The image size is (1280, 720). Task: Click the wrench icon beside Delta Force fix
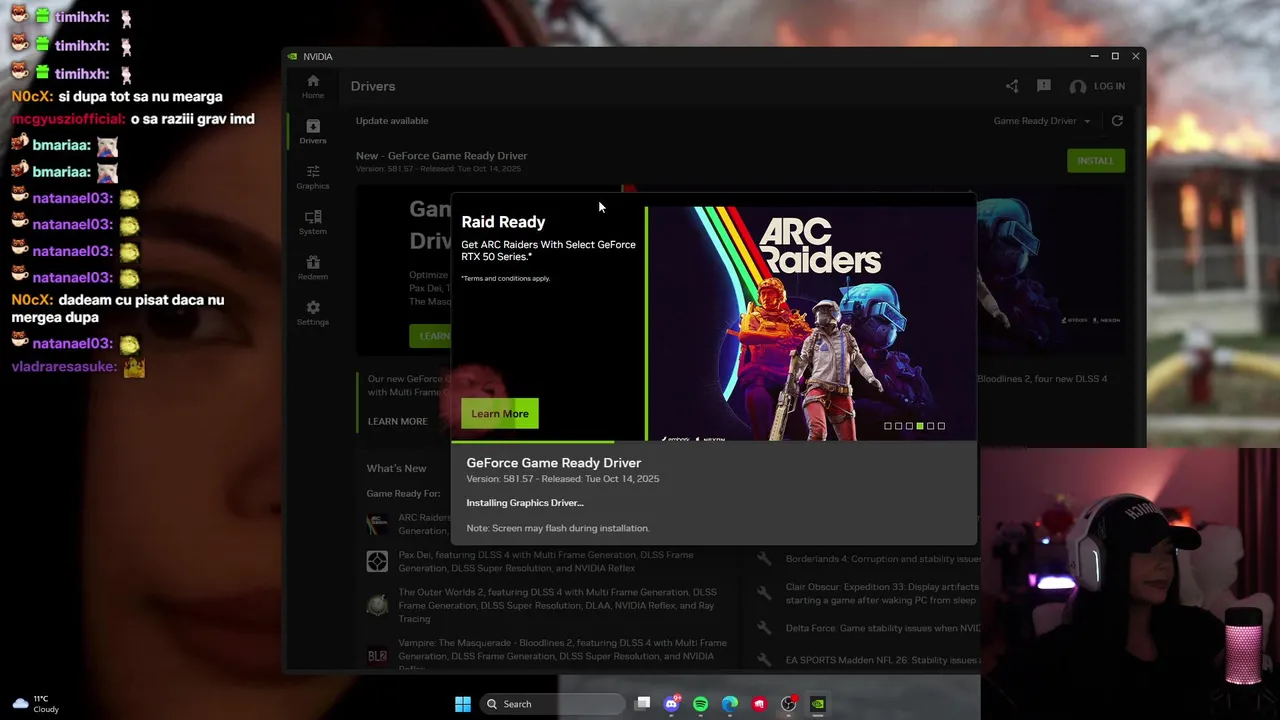pyautogui.click(x=764, y=628)
